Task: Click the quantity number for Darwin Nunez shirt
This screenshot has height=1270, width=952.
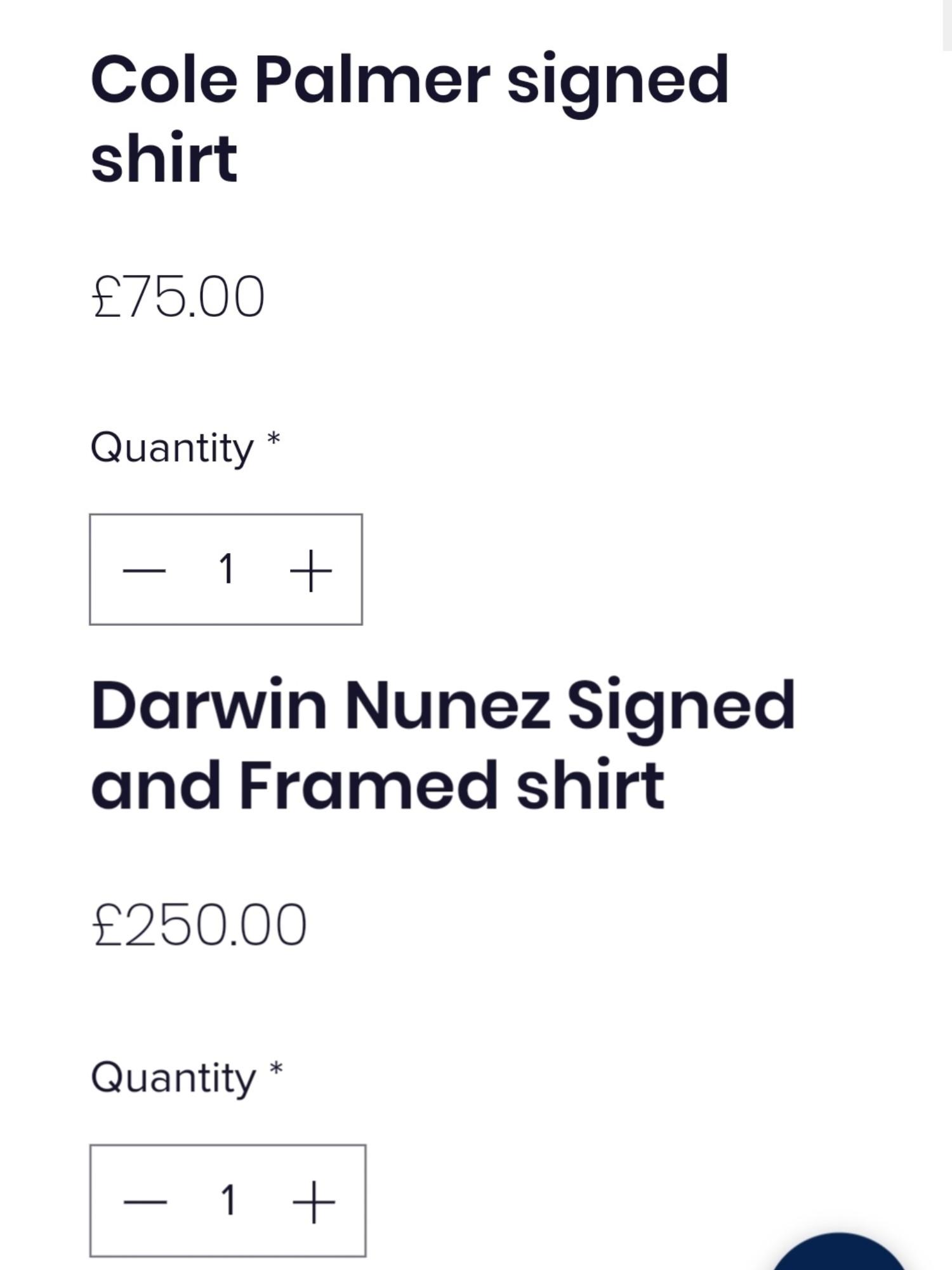Action: 228,1200
